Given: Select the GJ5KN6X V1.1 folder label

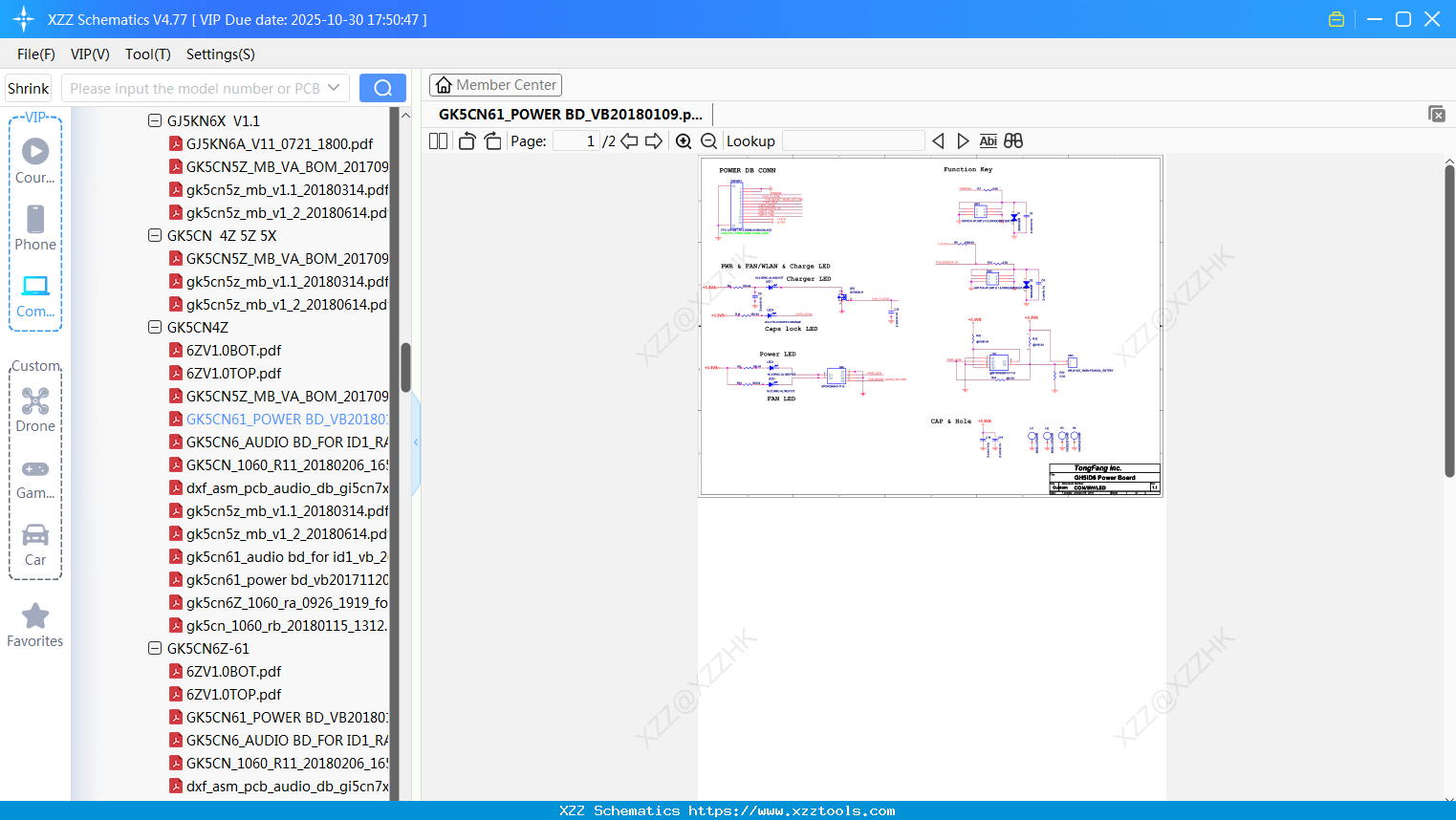Looking at the screenshot, I should click(213, 120).
